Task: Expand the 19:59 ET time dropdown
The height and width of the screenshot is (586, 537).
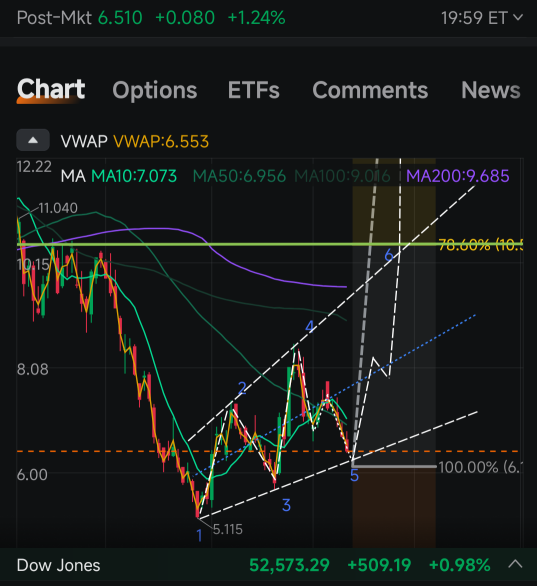Action: tap(482, 18)
